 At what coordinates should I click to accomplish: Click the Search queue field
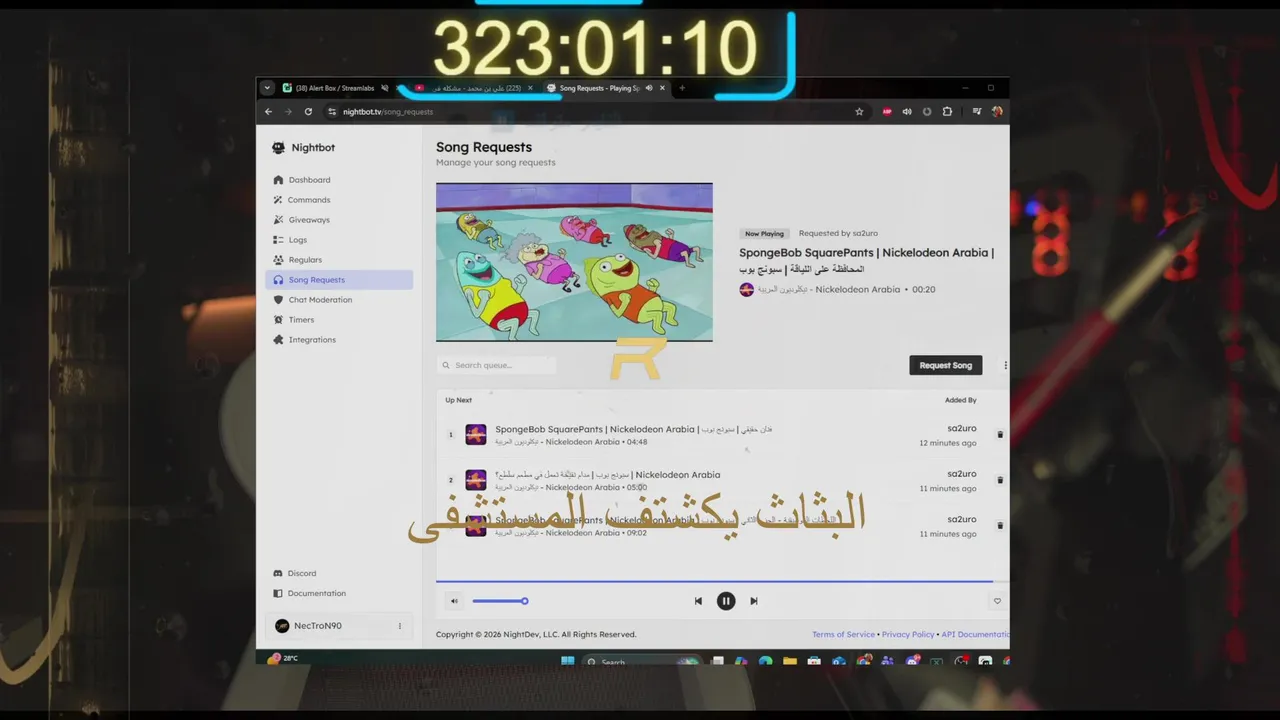[496, 365]
